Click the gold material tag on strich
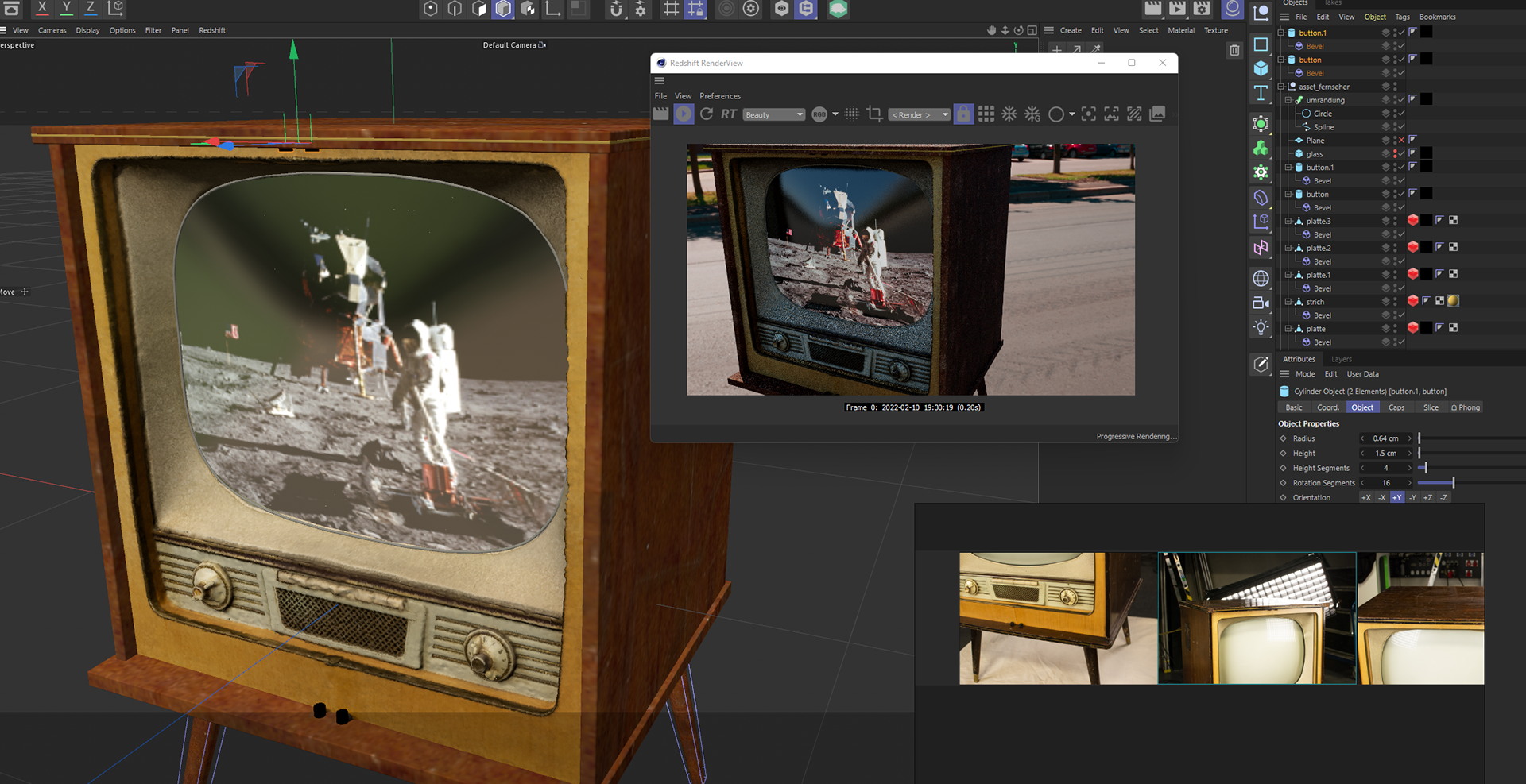This screenshot has width=1526, height=784. 1453,301
